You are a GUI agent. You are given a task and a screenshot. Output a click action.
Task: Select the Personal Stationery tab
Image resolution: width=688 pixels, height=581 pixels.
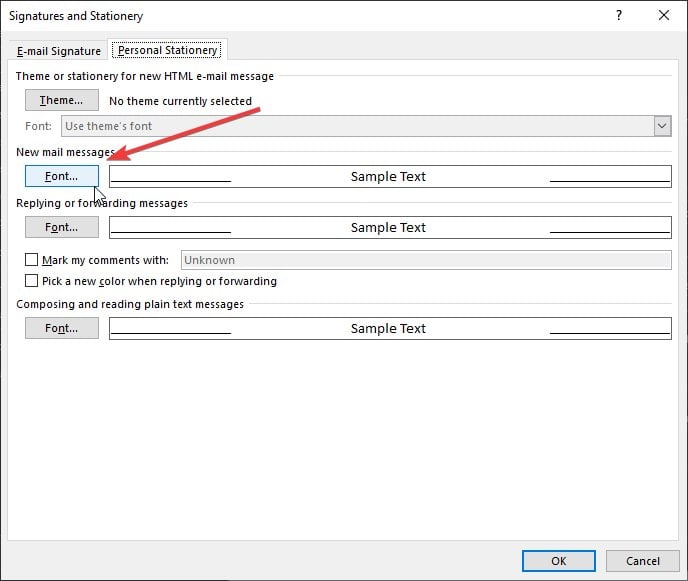tap(168, 50)
